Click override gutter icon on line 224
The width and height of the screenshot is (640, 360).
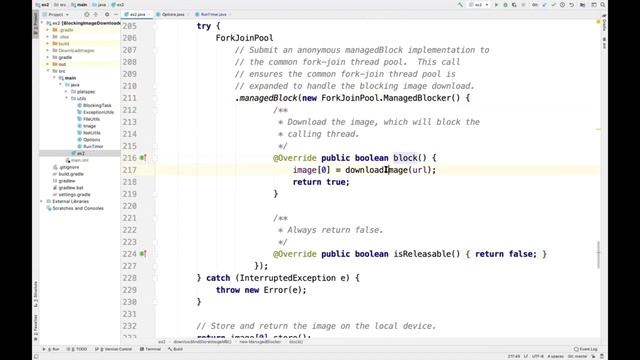(143, 254)
